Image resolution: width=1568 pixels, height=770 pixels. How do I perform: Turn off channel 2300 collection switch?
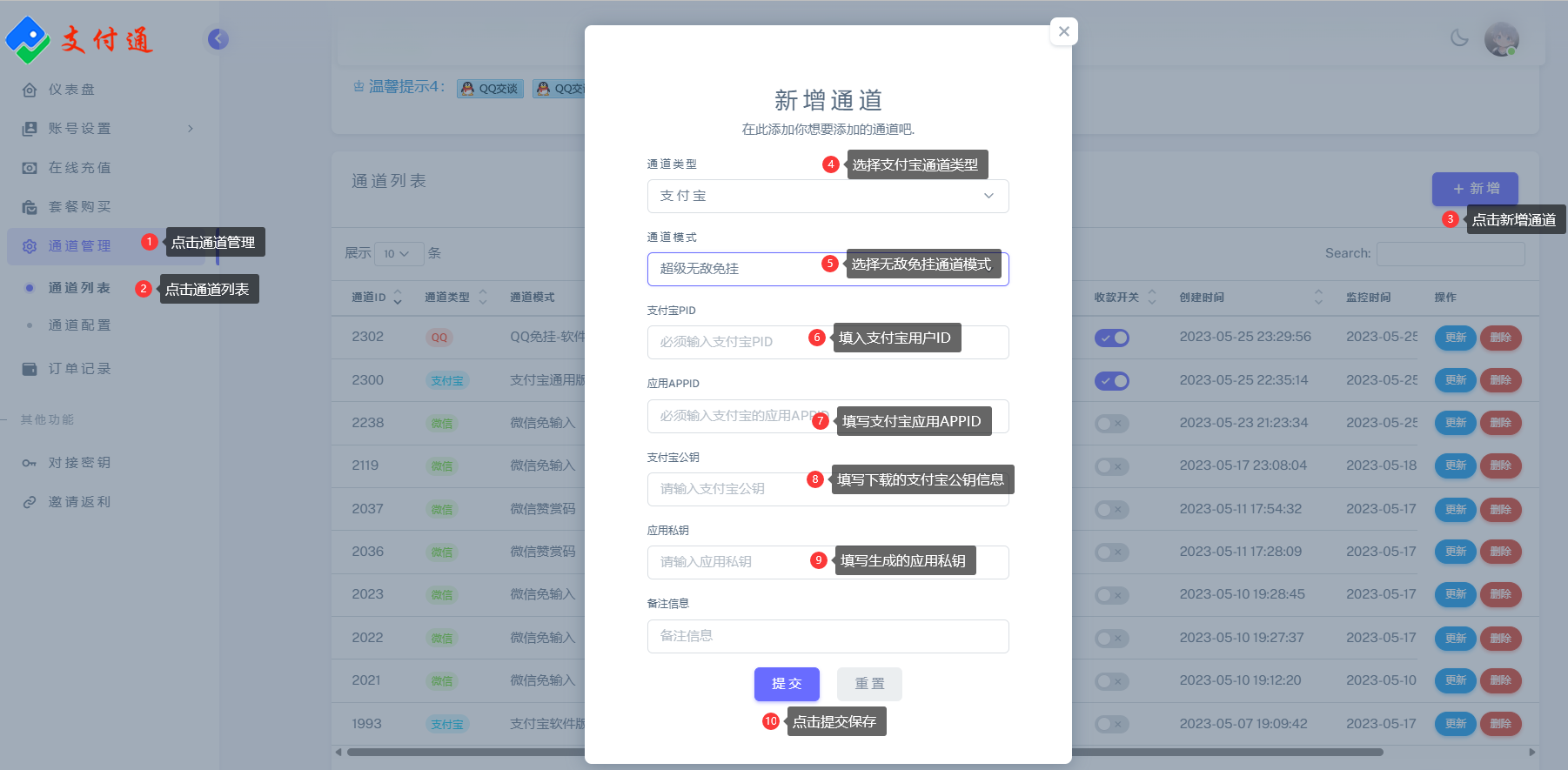coord(1111,381)
